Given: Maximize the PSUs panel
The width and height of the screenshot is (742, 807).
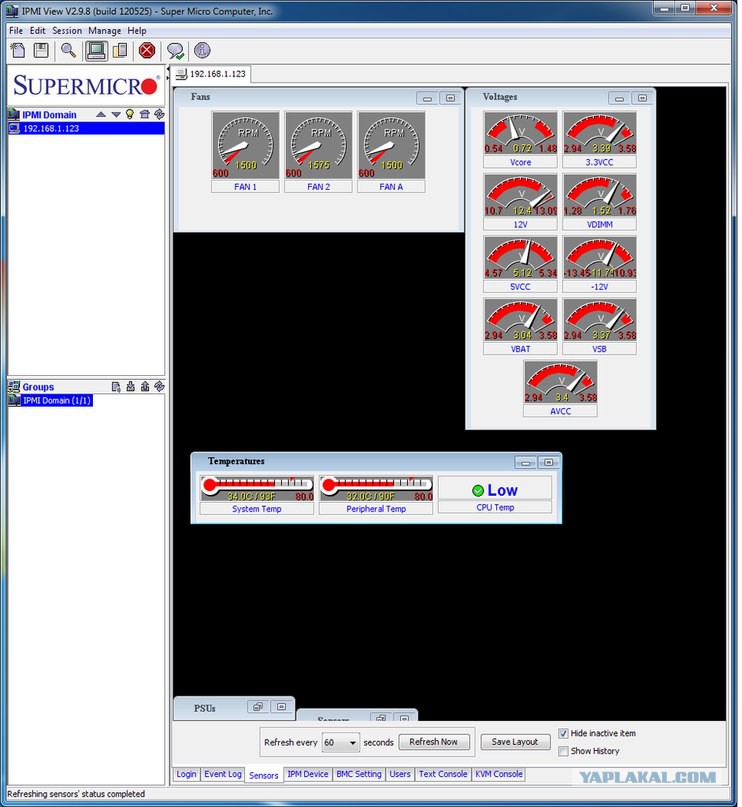Looking at the screenshot, I should 281,707.
